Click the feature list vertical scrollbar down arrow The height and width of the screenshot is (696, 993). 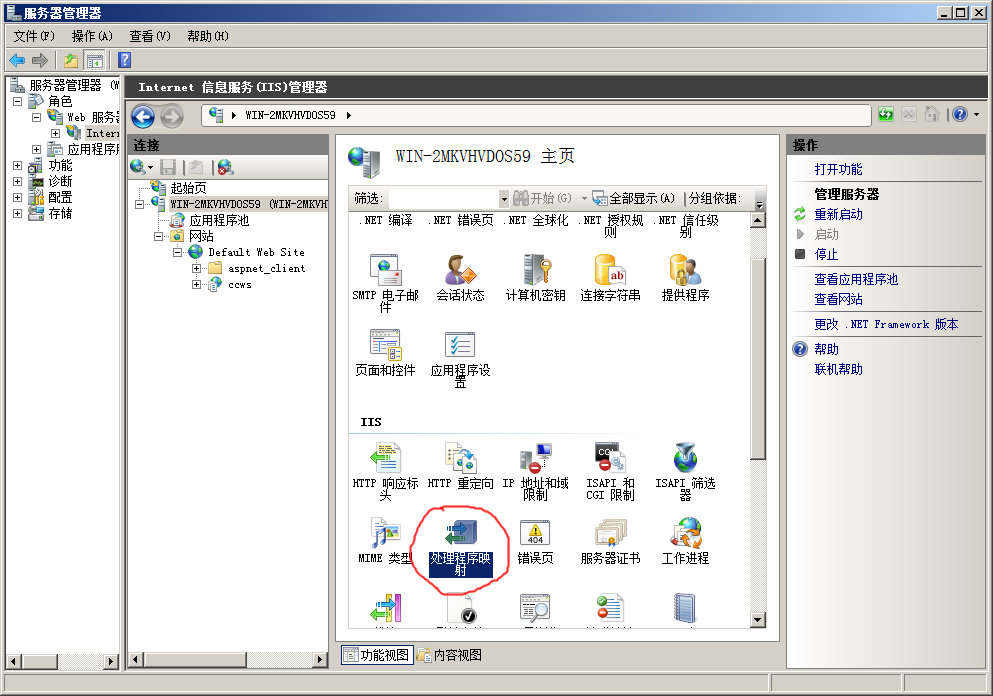point(758,620)
